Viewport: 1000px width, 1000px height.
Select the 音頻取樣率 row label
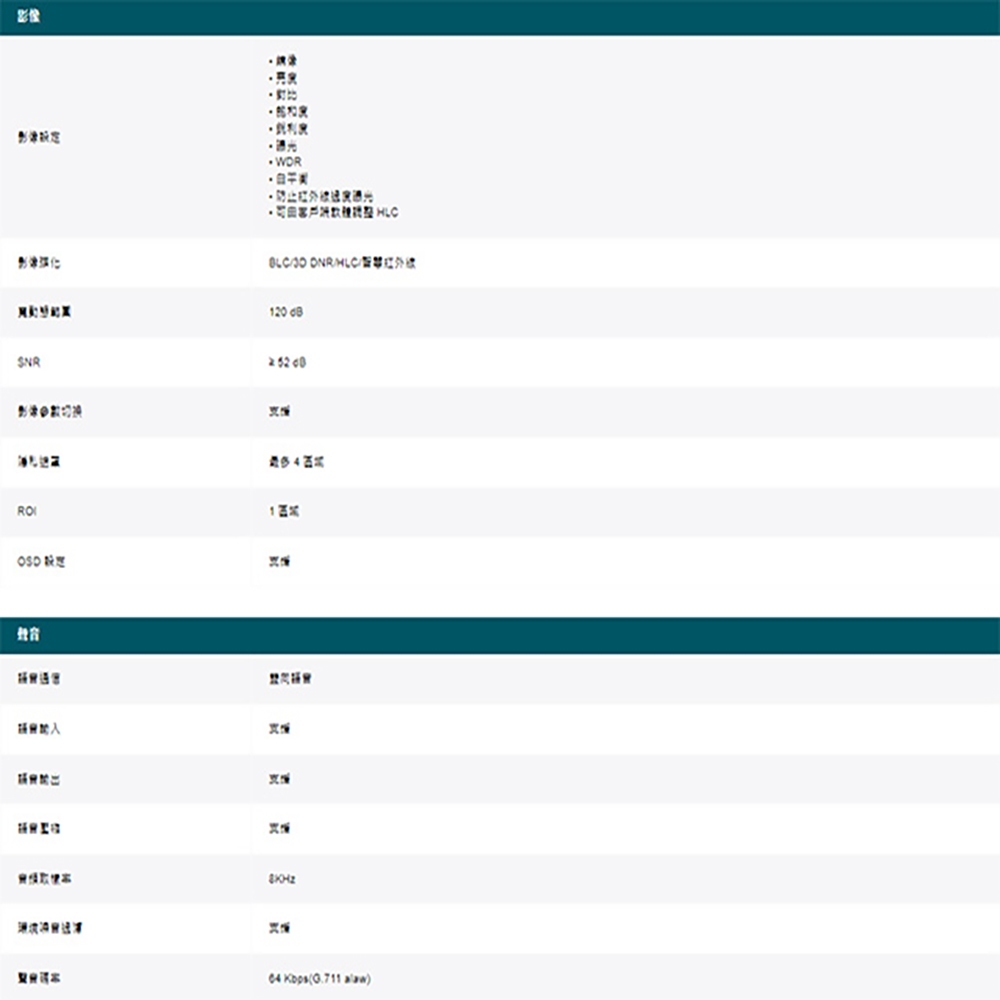pyautogui.click(x=44, y=879)
